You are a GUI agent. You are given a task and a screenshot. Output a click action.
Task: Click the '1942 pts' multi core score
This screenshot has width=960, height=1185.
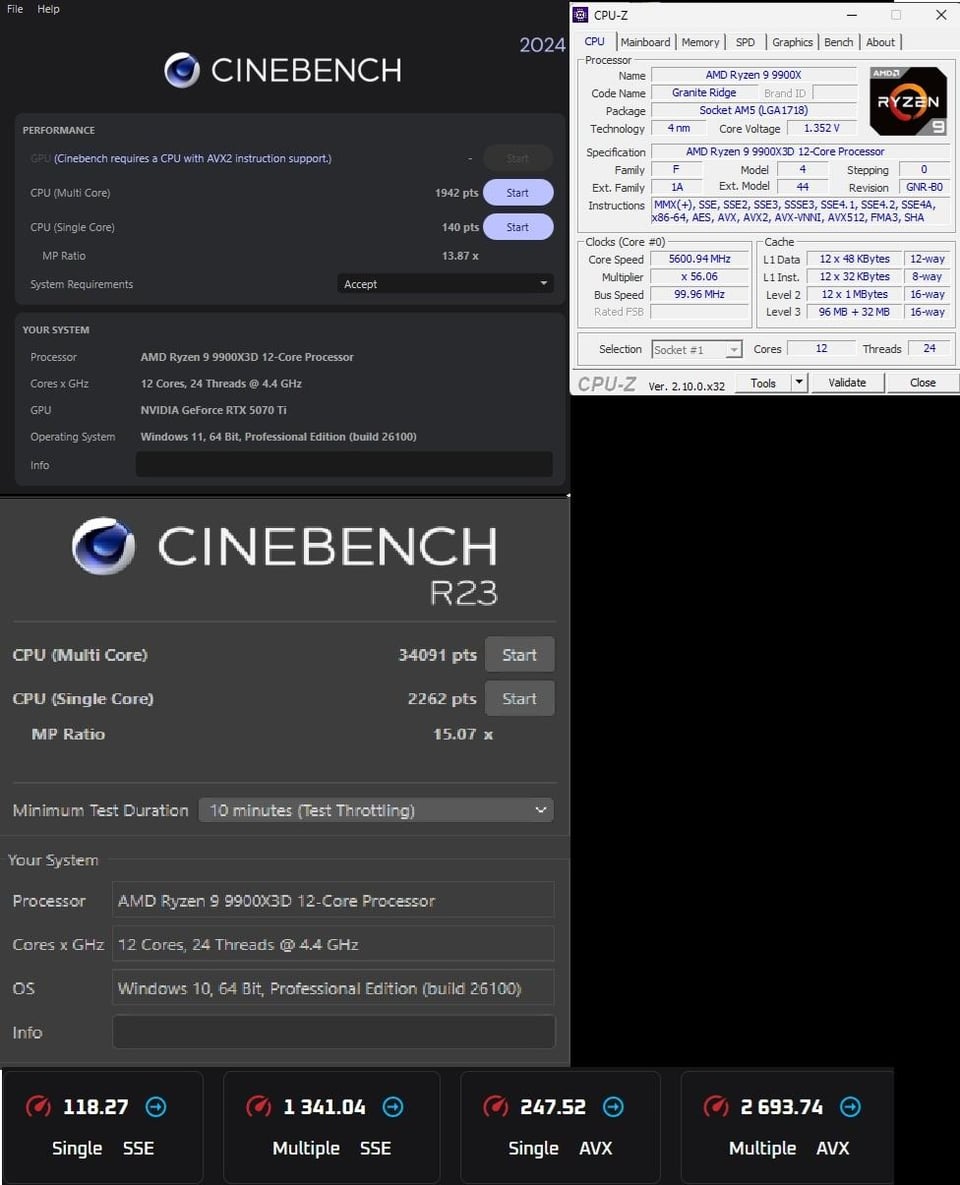457,193
